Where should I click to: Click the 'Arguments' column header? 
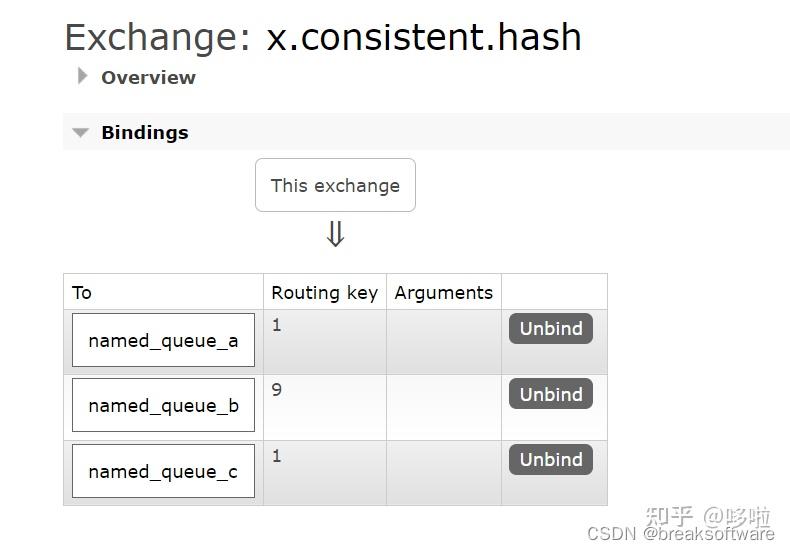[x=443, y=292]
